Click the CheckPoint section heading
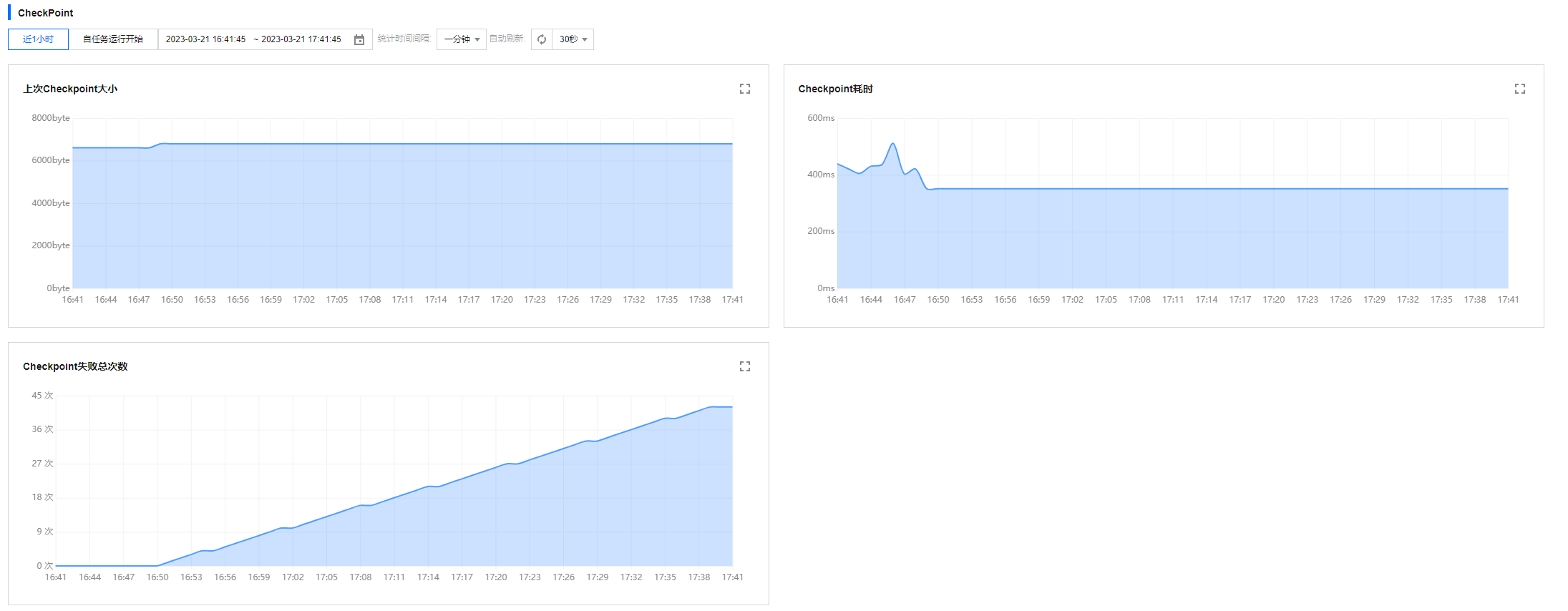1568x611 pixels. point(45,13)
